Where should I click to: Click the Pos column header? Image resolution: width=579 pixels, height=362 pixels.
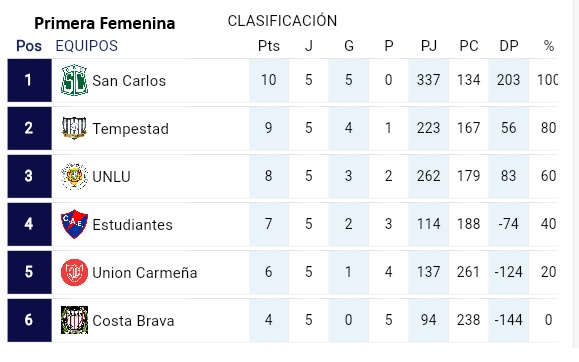coord(29,46)
